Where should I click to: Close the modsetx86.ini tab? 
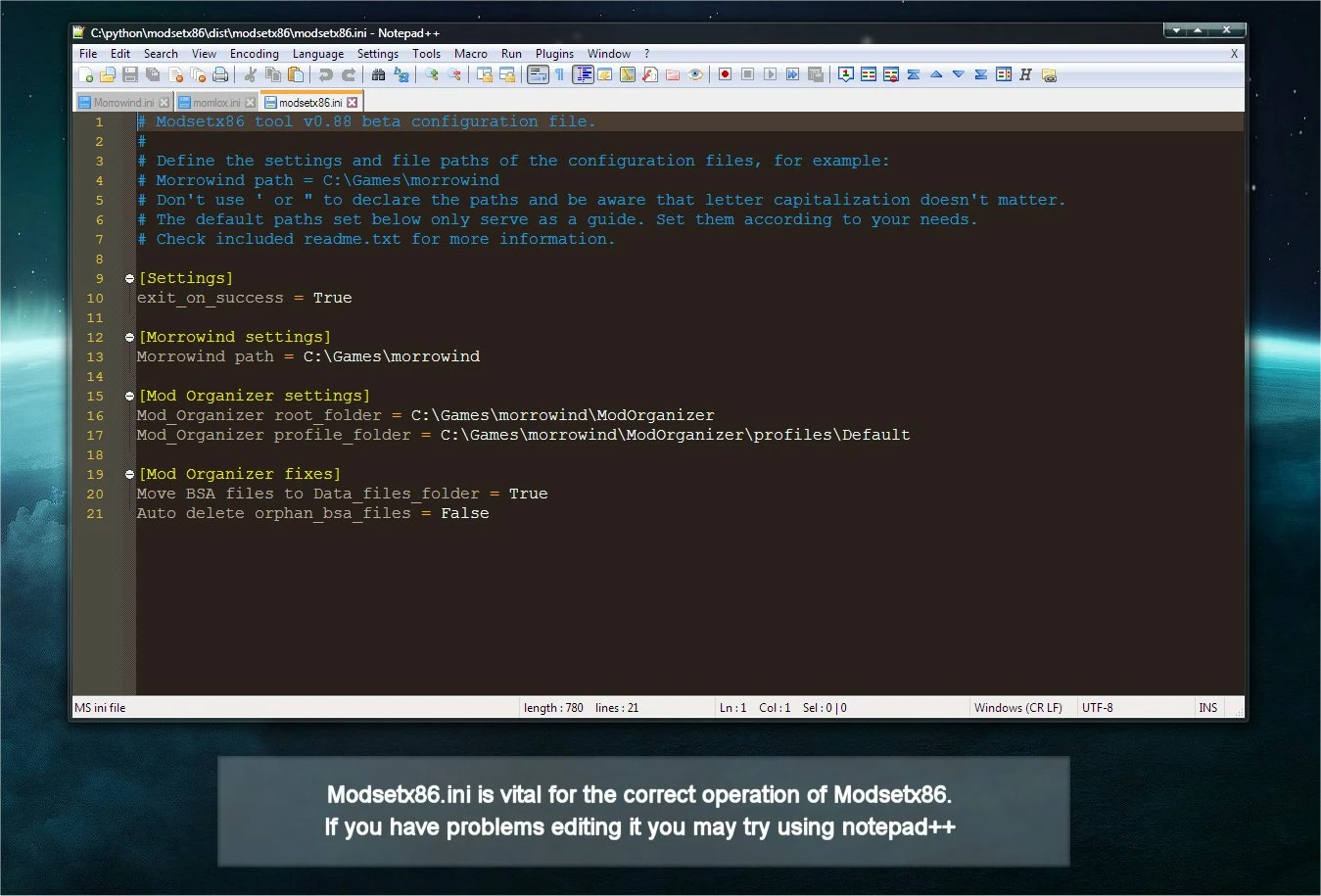(x=352, y=103)
